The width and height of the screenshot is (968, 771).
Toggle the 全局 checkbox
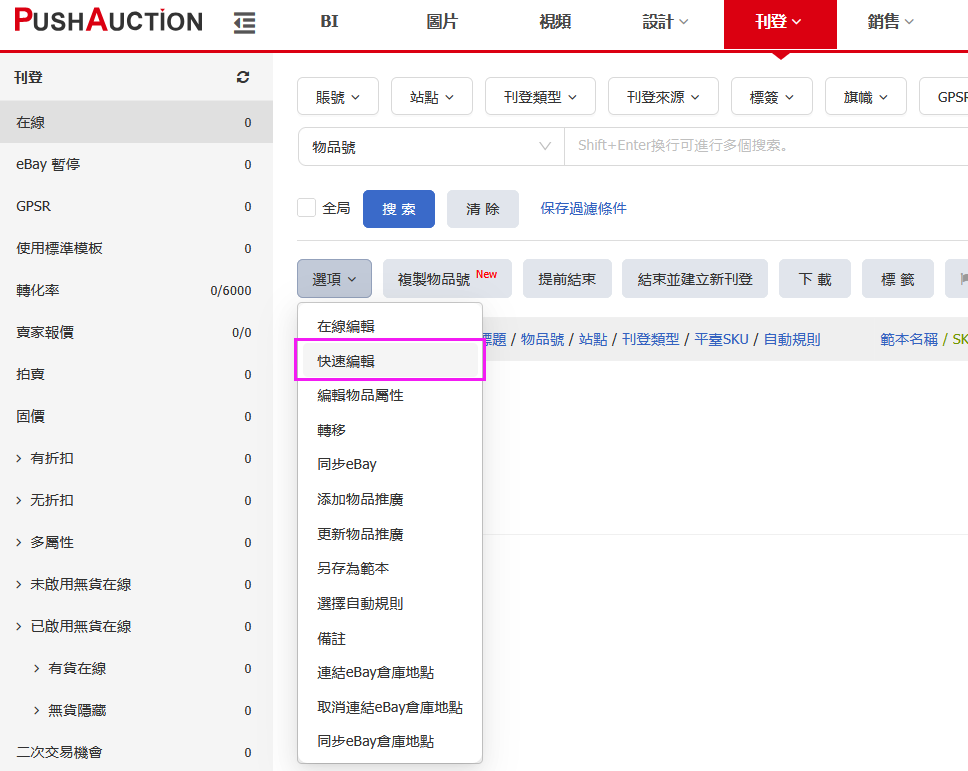[306, 208]
